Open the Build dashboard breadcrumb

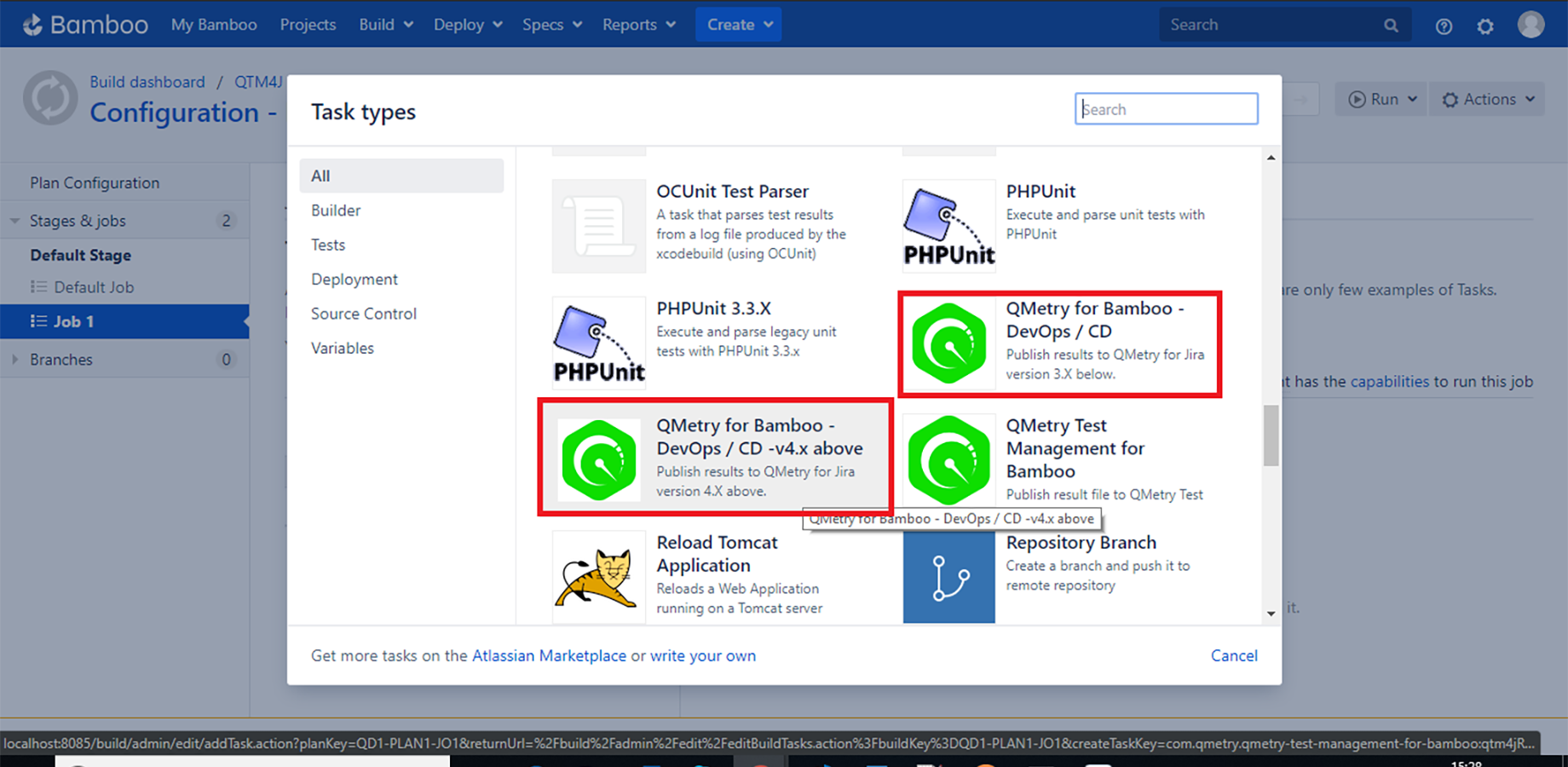pos(147,82)
